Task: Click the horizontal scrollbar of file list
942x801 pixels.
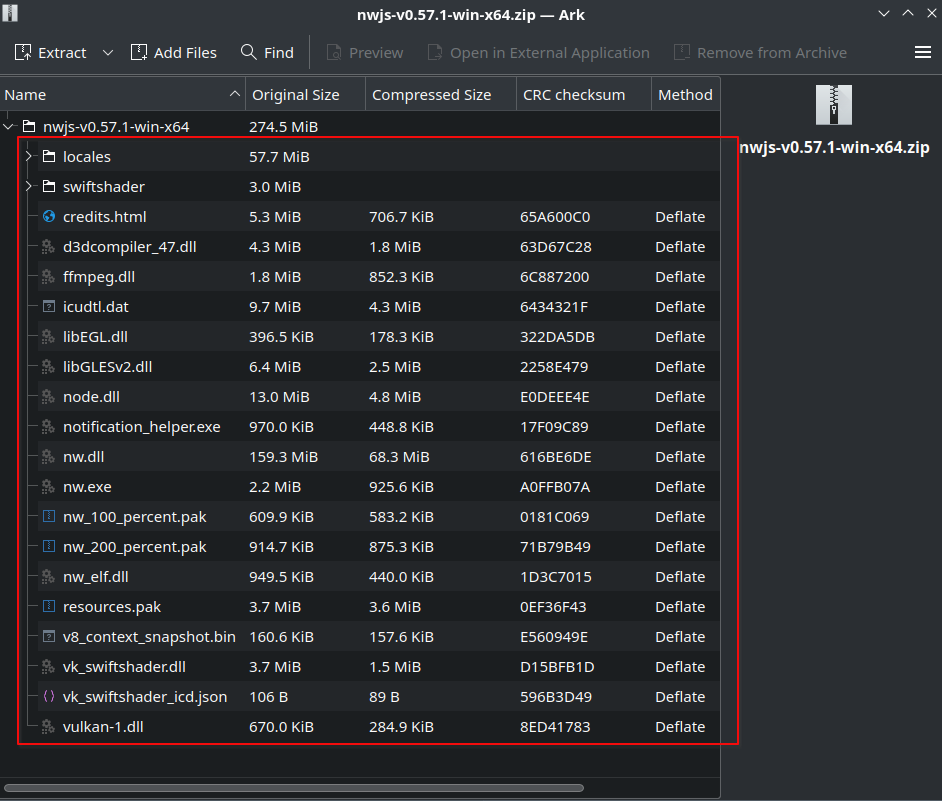Action: 293,788
